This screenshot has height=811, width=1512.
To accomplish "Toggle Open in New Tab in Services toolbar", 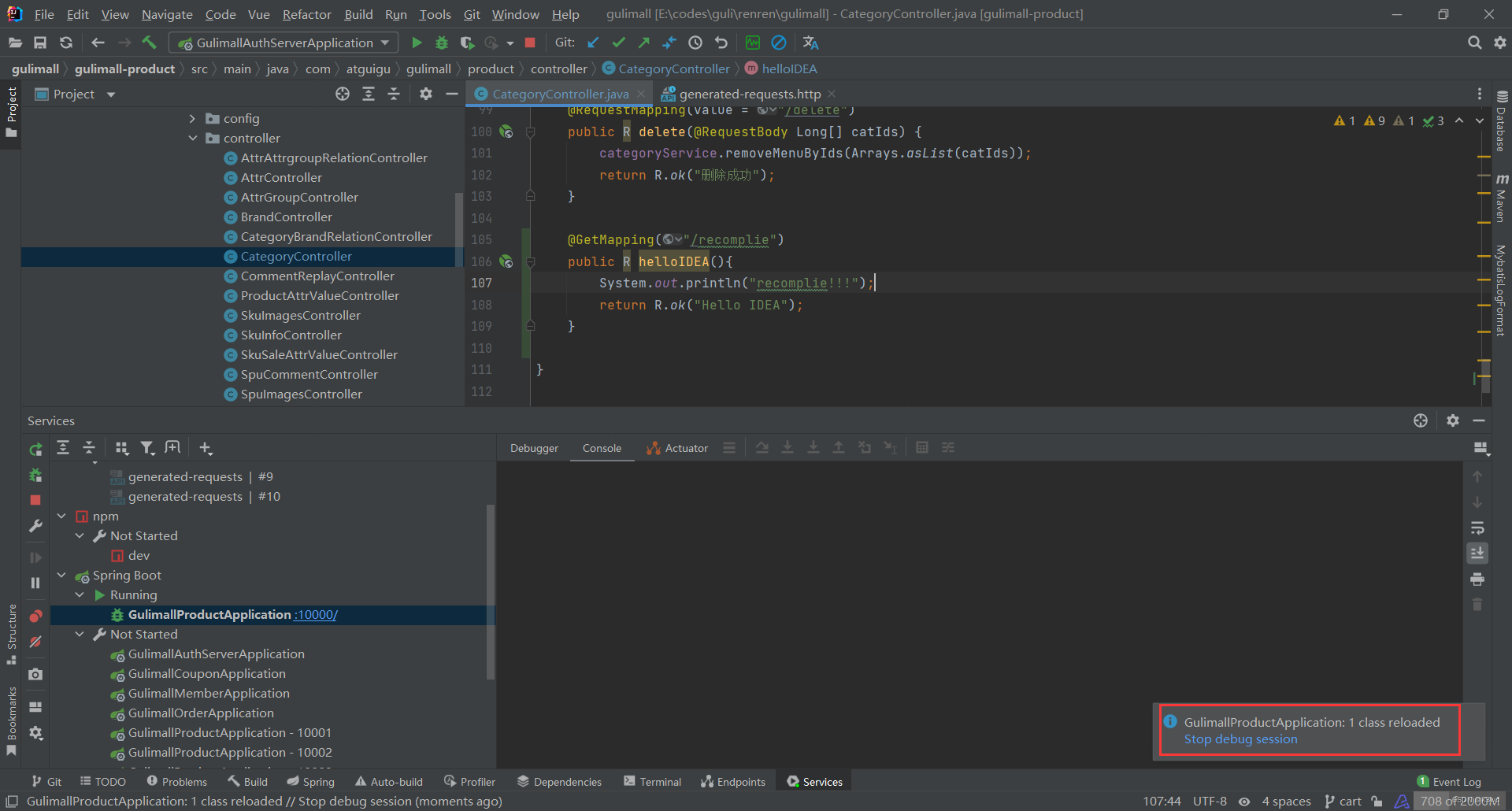I will 172,448.
